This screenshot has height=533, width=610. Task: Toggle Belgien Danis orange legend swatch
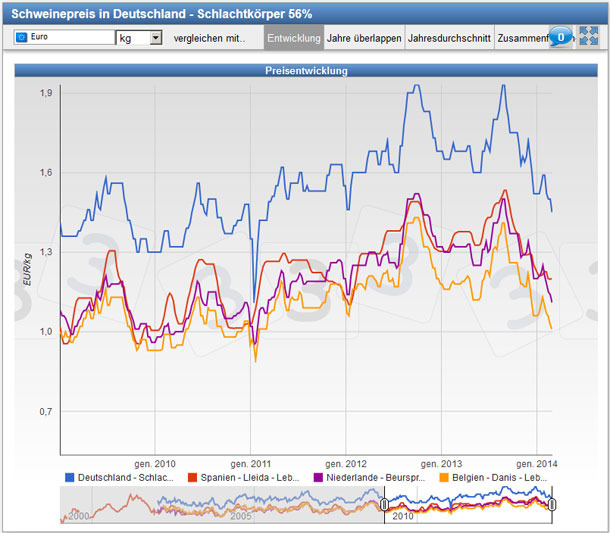443,477
